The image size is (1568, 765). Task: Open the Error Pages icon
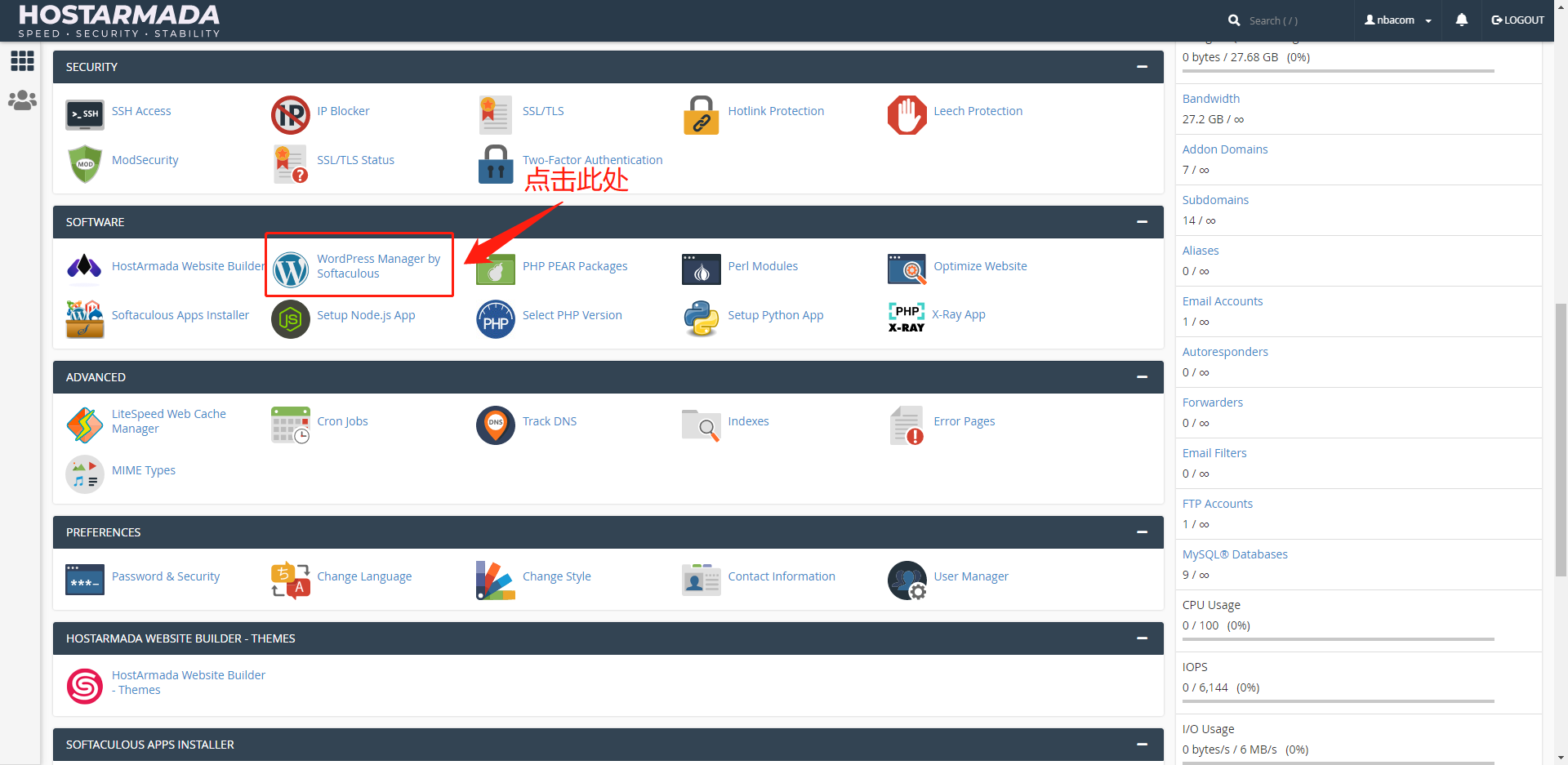click(x=906, y=425)
